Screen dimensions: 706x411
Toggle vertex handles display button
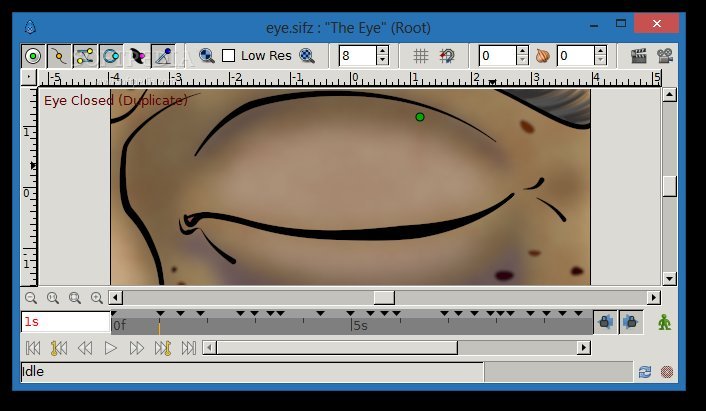click(59, 56)
